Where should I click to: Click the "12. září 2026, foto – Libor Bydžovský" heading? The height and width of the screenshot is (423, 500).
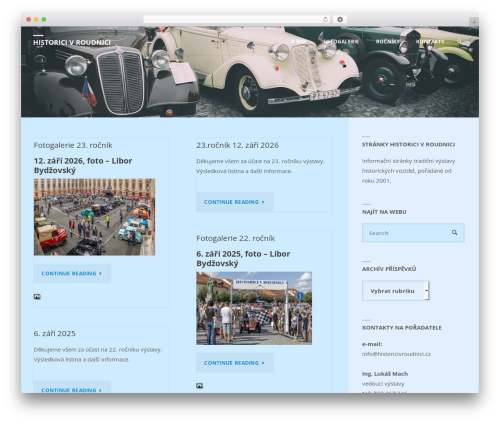[x=83, y=166]
